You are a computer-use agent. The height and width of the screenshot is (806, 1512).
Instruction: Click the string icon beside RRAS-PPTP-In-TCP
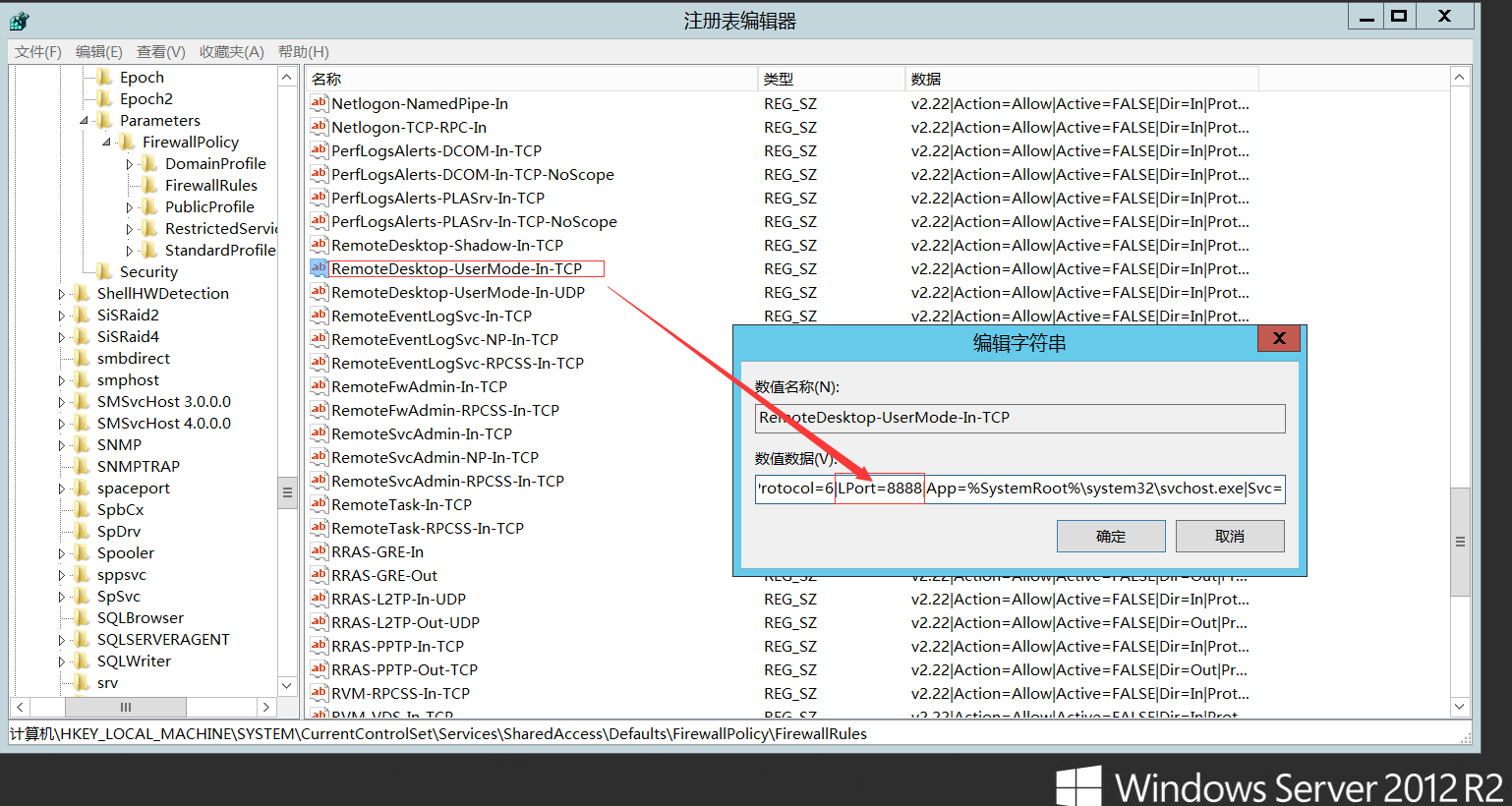point(319,646)
